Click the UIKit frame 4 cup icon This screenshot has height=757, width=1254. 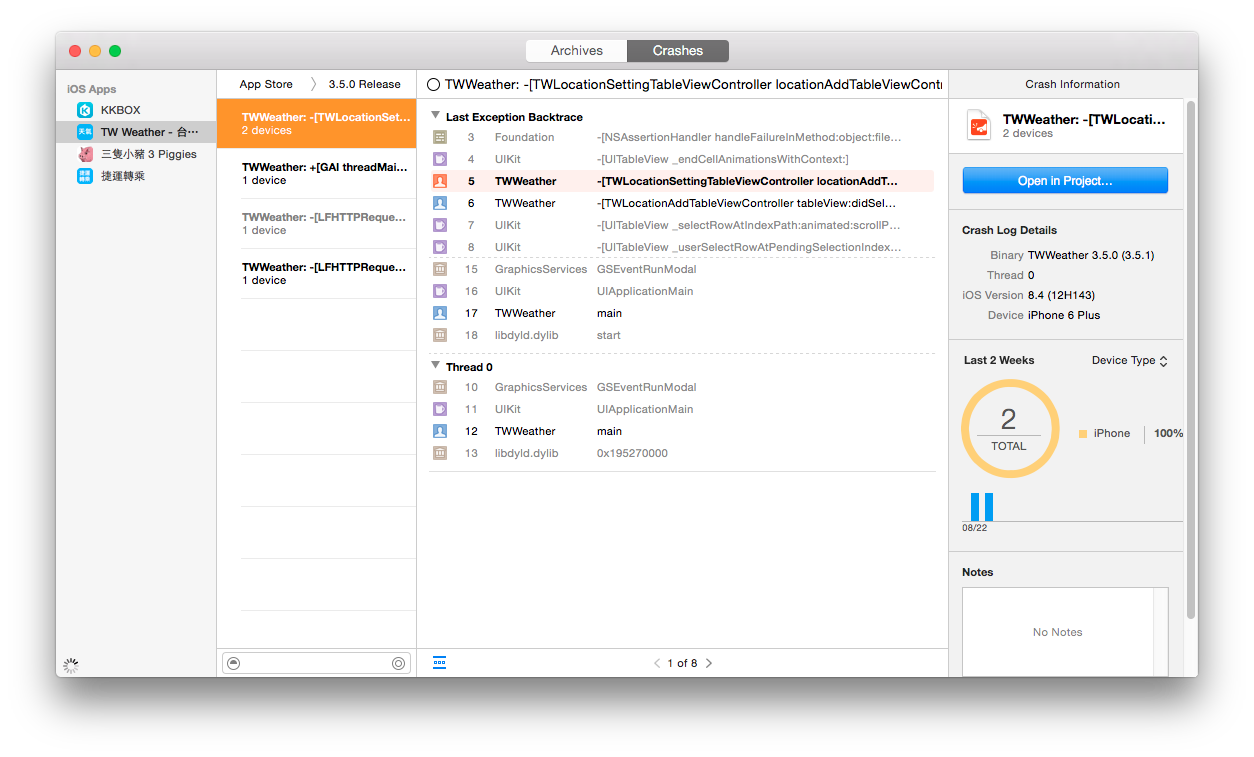pos(440,159)
